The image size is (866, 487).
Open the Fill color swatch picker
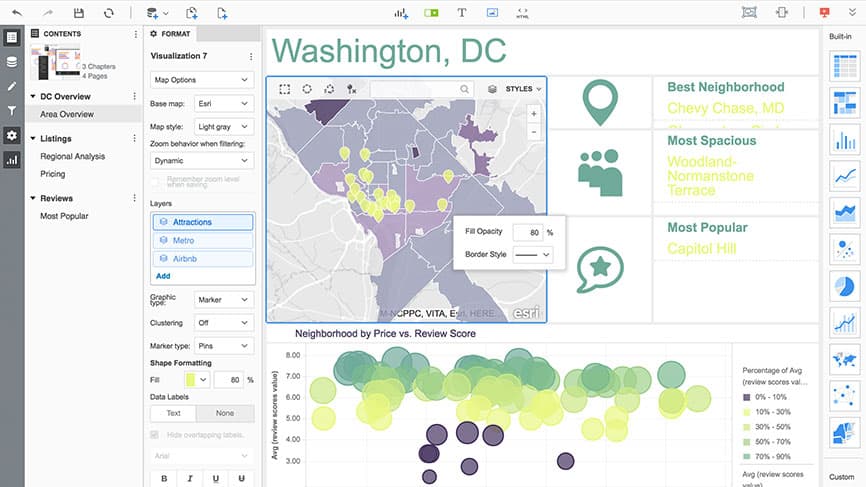tap(197, 380)
